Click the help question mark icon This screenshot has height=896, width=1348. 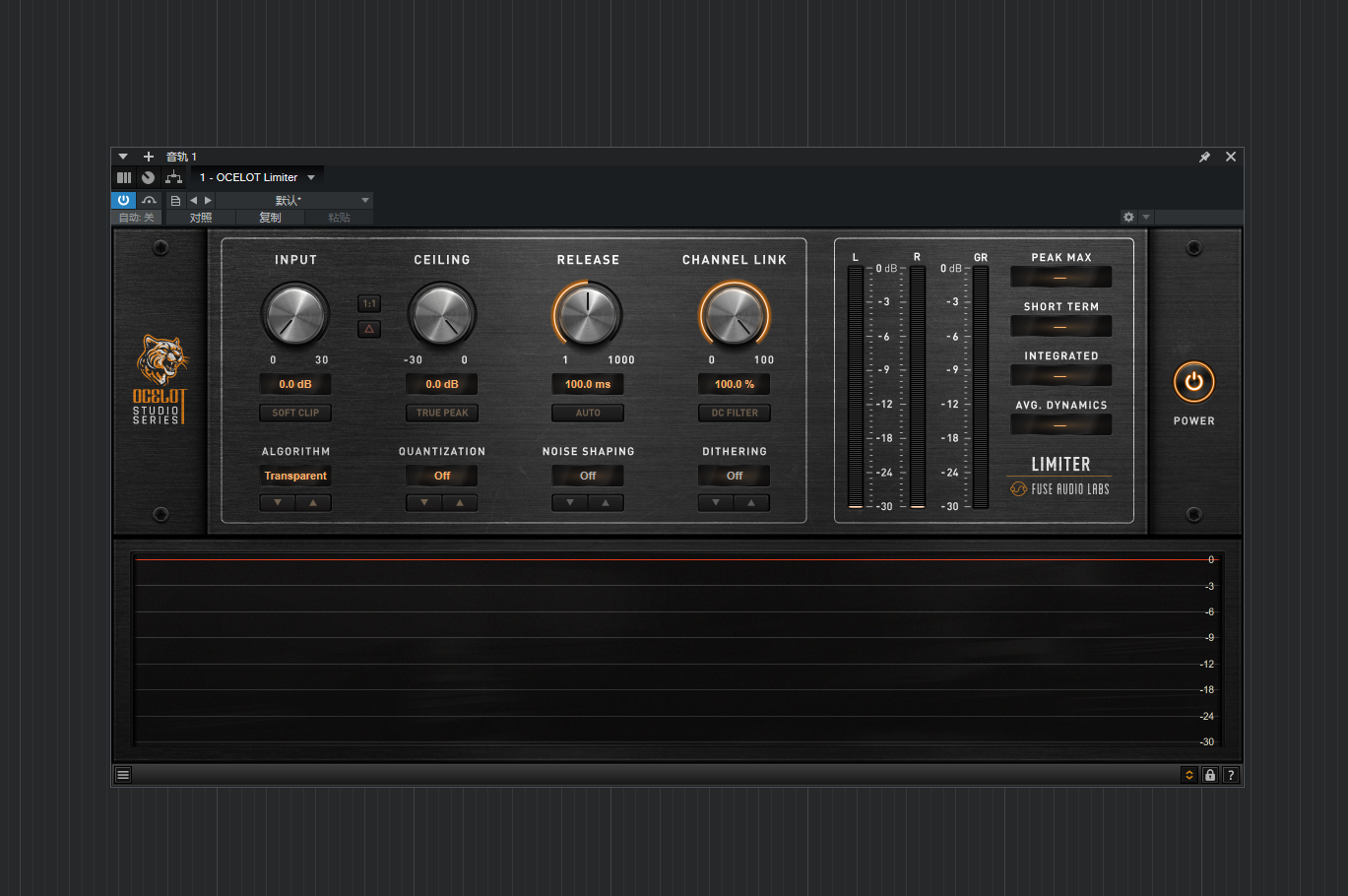[1230, 775]
